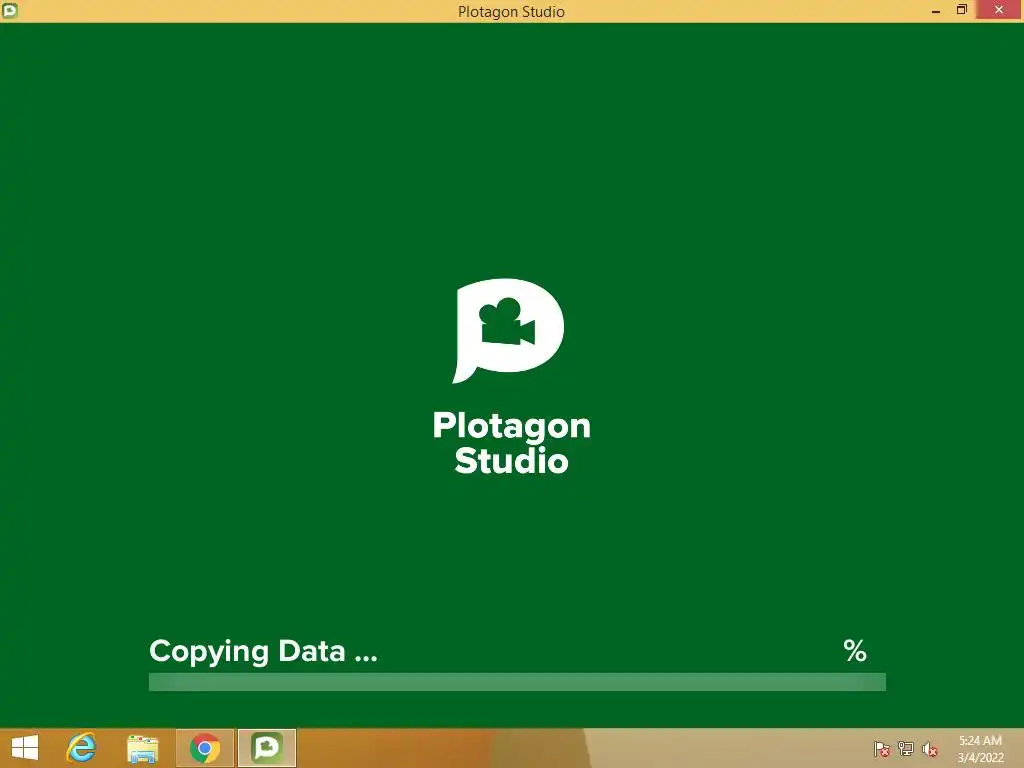
Task: Click the large "Plotagon Studio" splash wordmark
Action: 511,443
